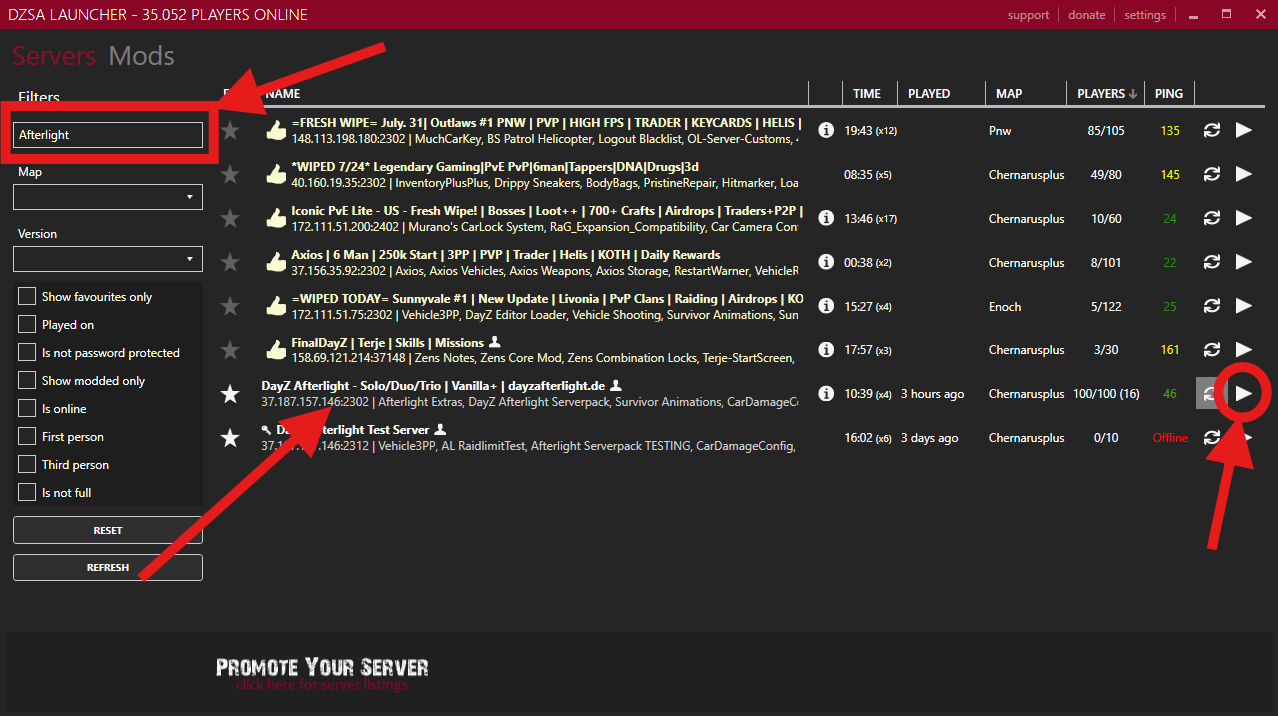
Task: Switch to the Mods tab
Action: 141,56
